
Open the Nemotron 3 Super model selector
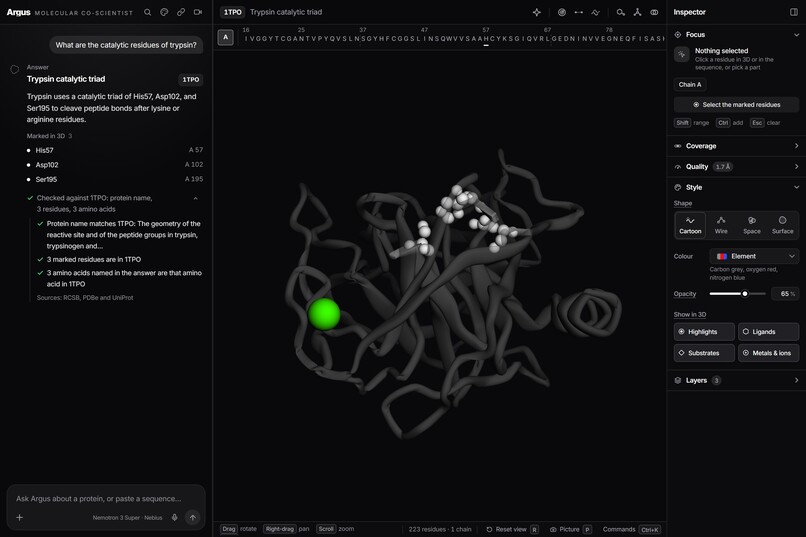(x=127, y=518)
